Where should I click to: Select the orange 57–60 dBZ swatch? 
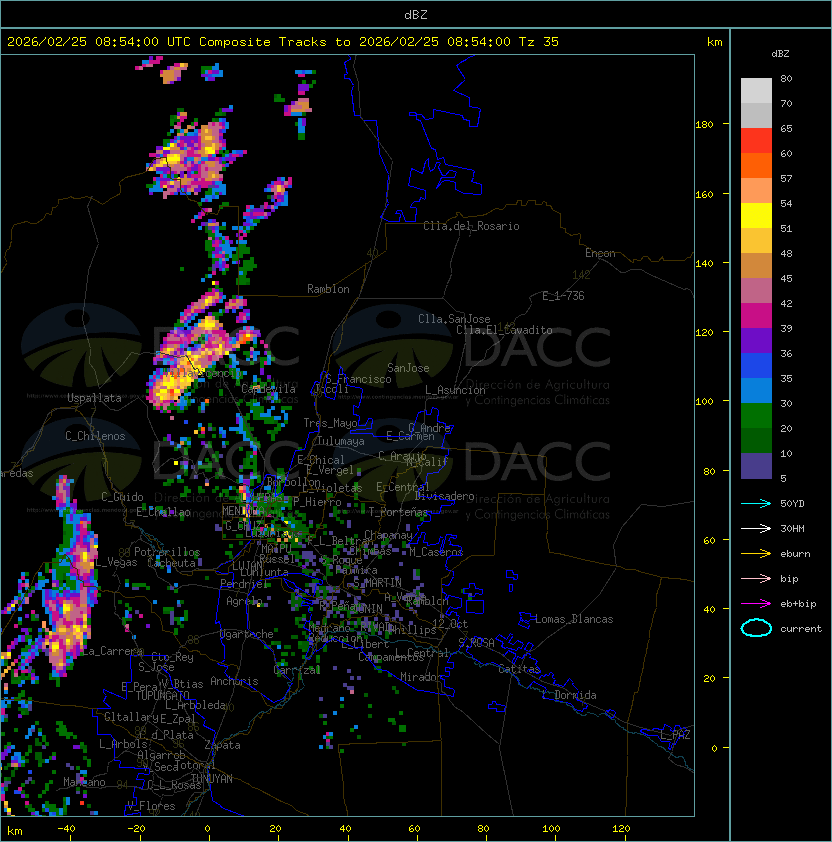point(756,165)
